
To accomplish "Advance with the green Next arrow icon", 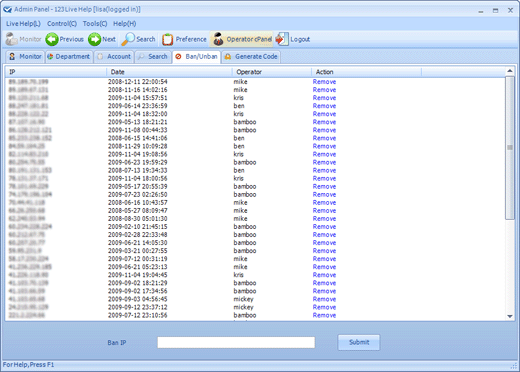I will pyautogui.click(x=94, y=39).
